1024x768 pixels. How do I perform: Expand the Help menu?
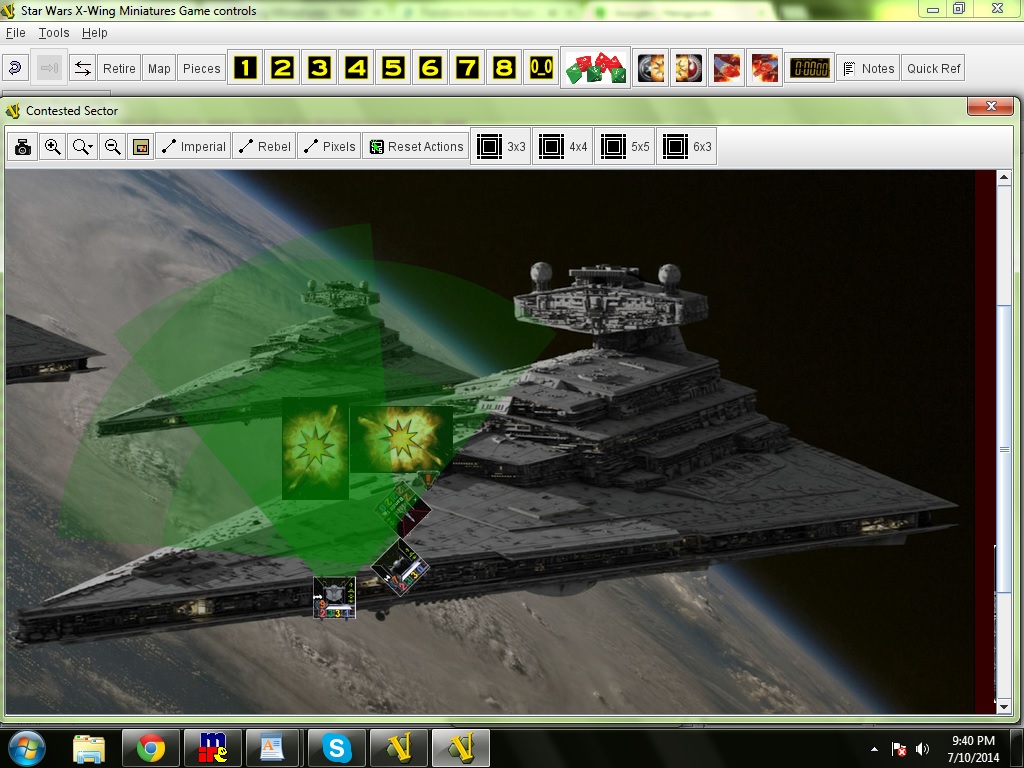pyautogui.click(x=94, y=33)
